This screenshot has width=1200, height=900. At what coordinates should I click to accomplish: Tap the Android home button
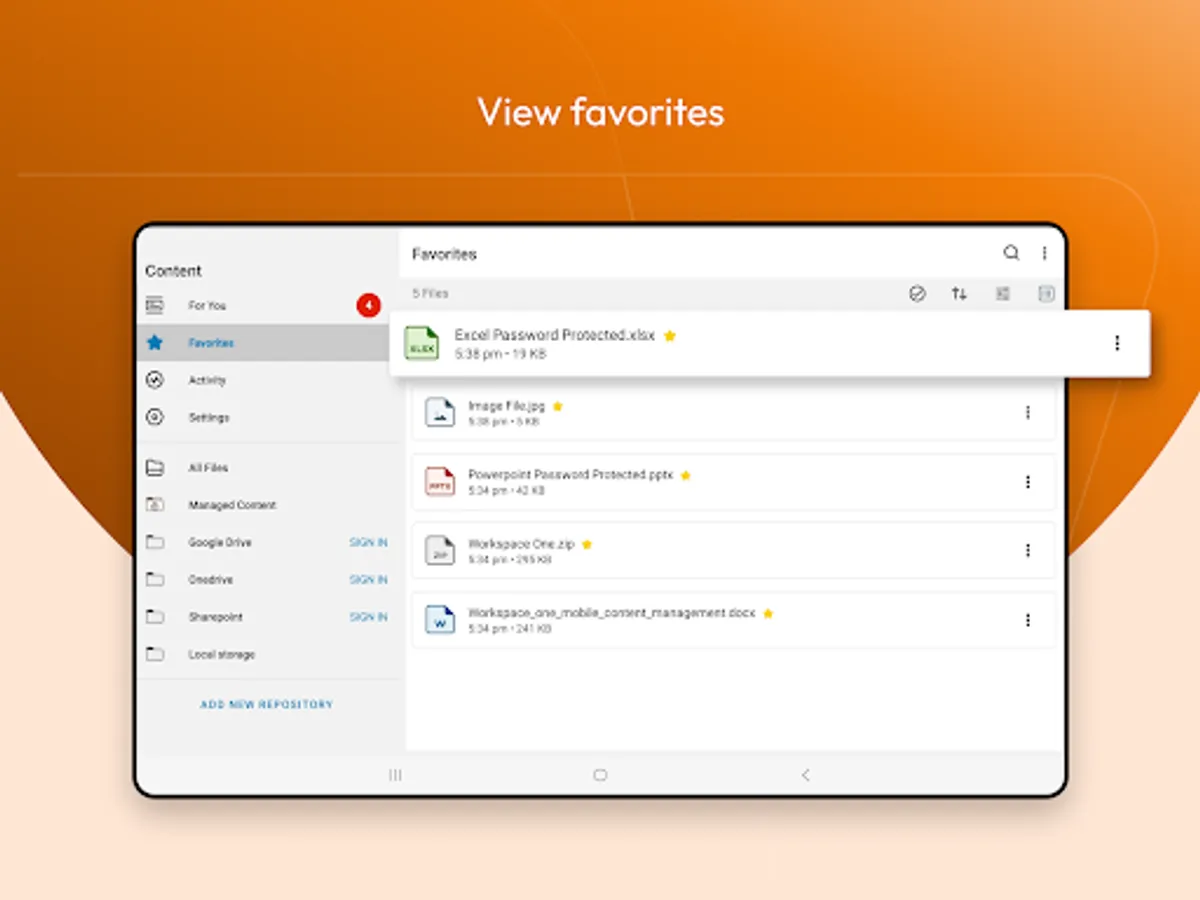(600, 774)
